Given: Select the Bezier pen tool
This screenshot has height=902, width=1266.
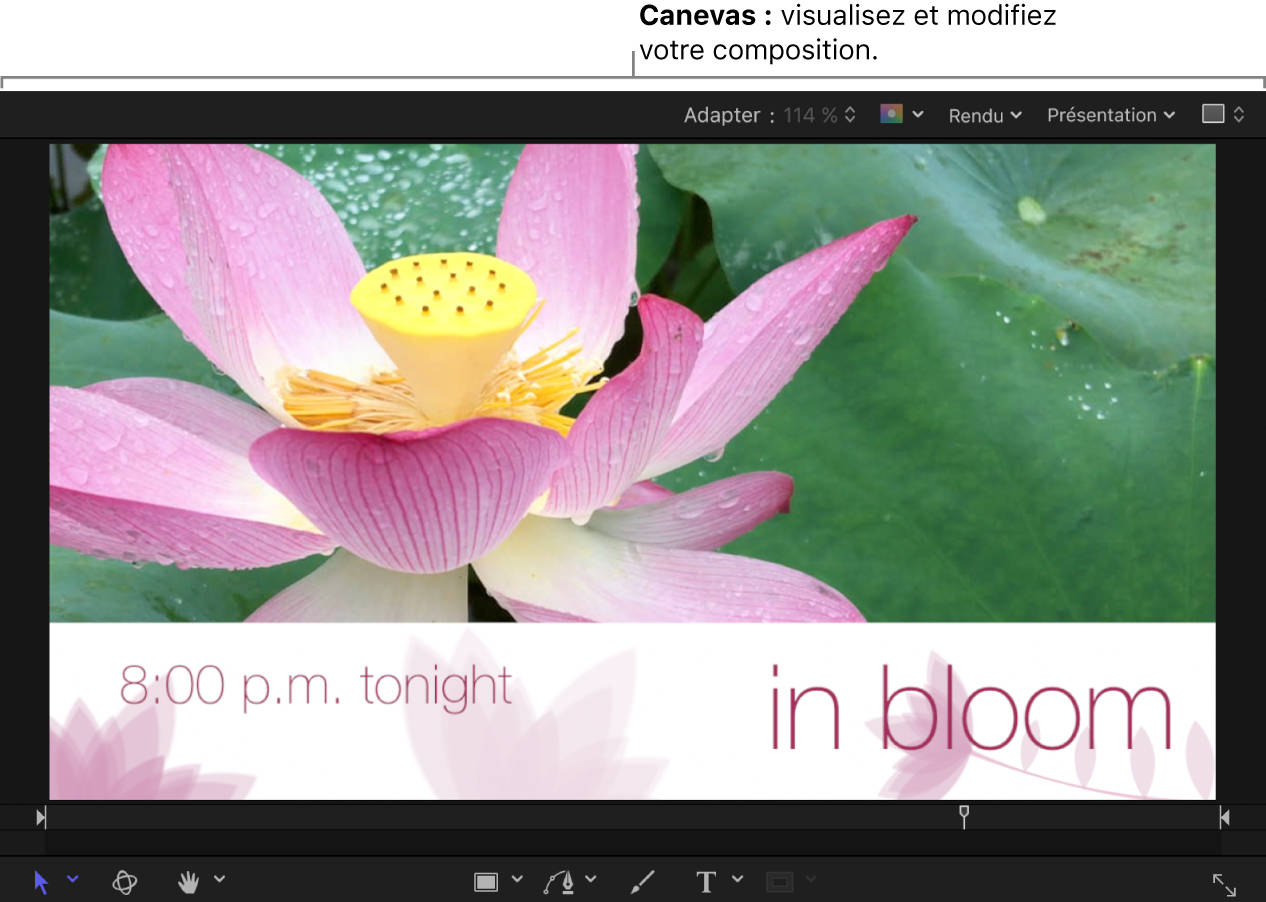Looking at the screenshot, I should pyautogui.click(x=560, y=881).
